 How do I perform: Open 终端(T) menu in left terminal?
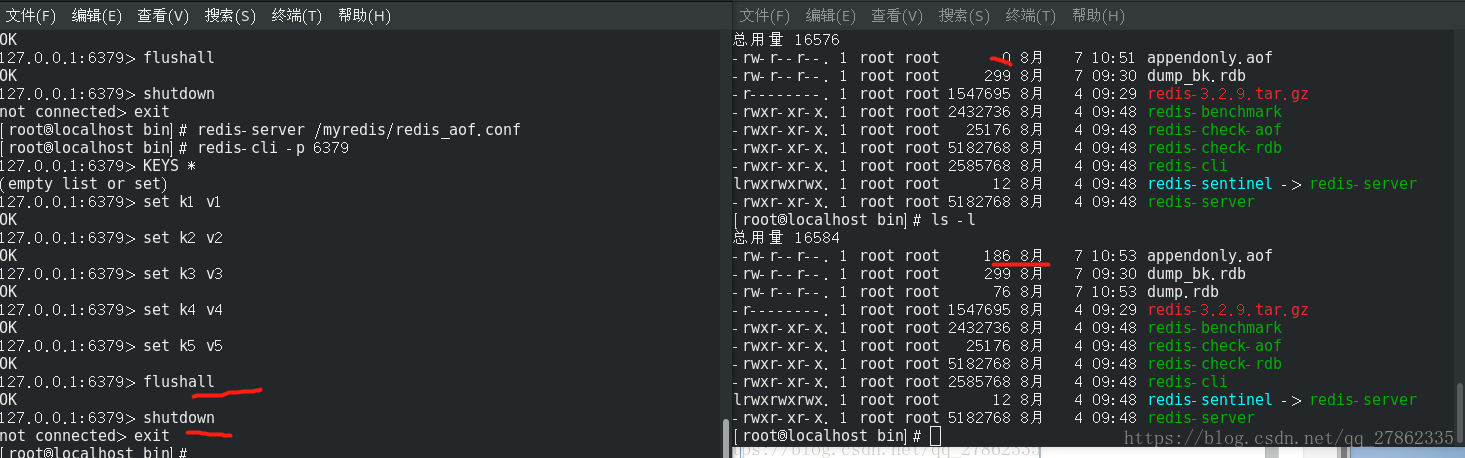click(x=297, y=16)
